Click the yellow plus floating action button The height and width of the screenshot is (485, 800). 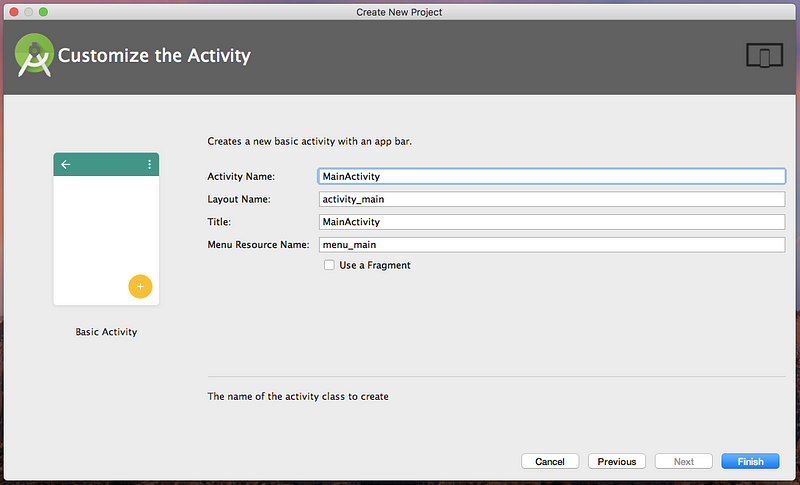pos(140,287)
